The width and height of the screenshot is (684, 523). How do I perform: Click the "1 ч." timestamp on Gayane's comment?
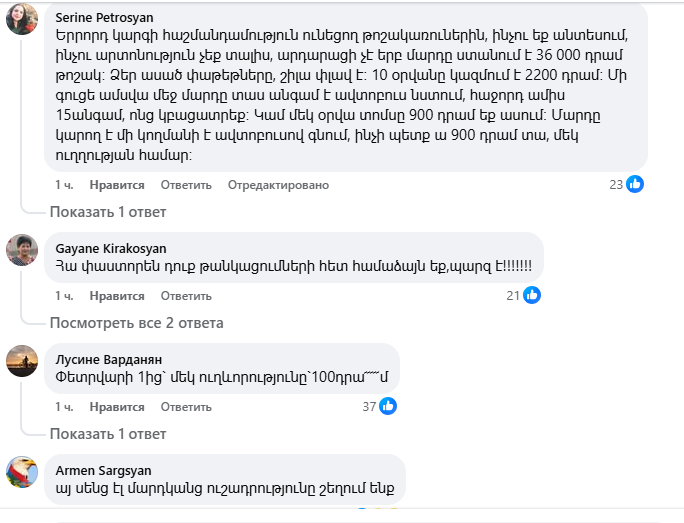tap(64, 296)
